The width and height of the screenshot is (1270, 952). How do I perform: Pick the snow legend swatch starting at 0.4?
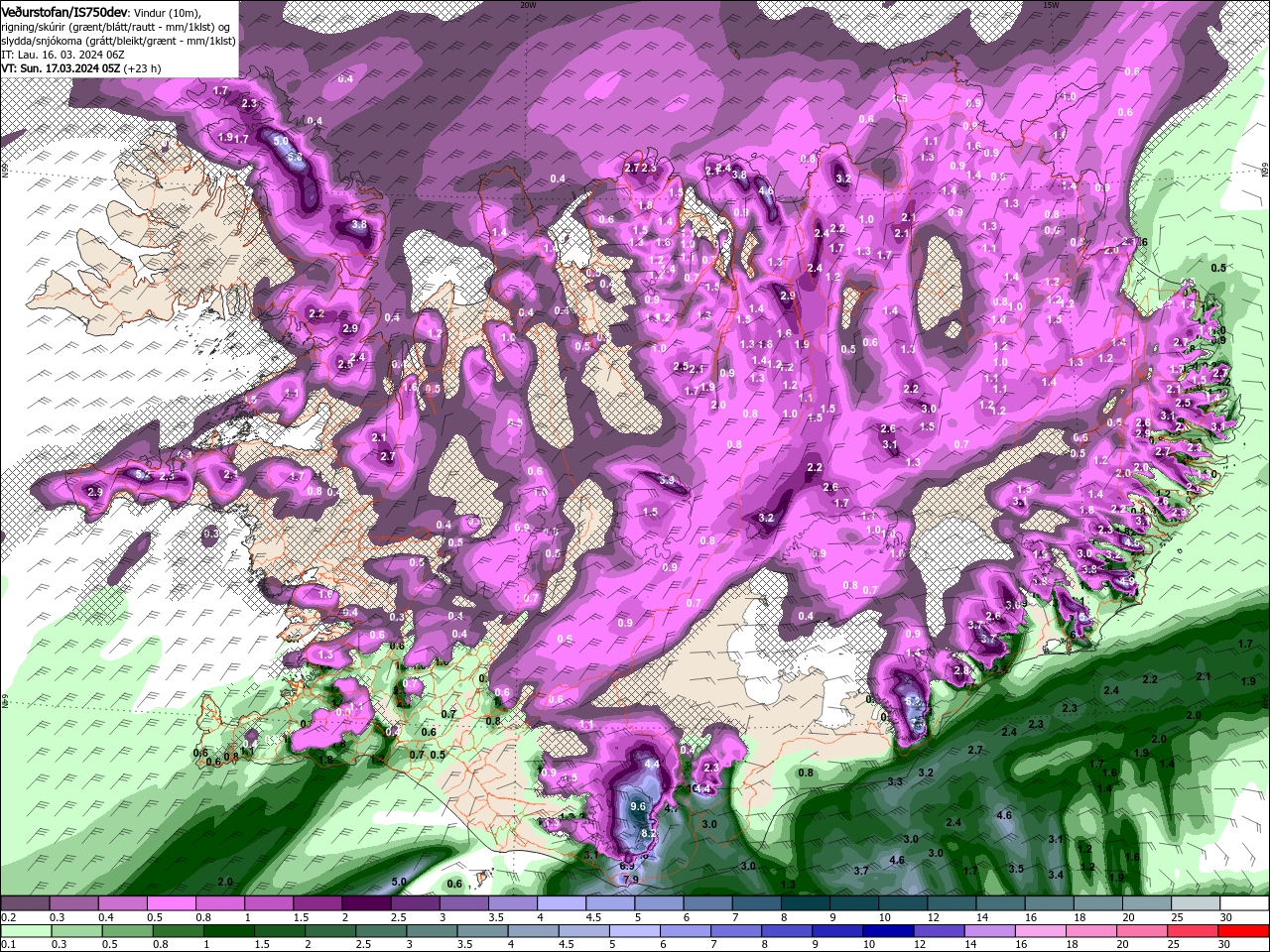(x=122, y=903)
